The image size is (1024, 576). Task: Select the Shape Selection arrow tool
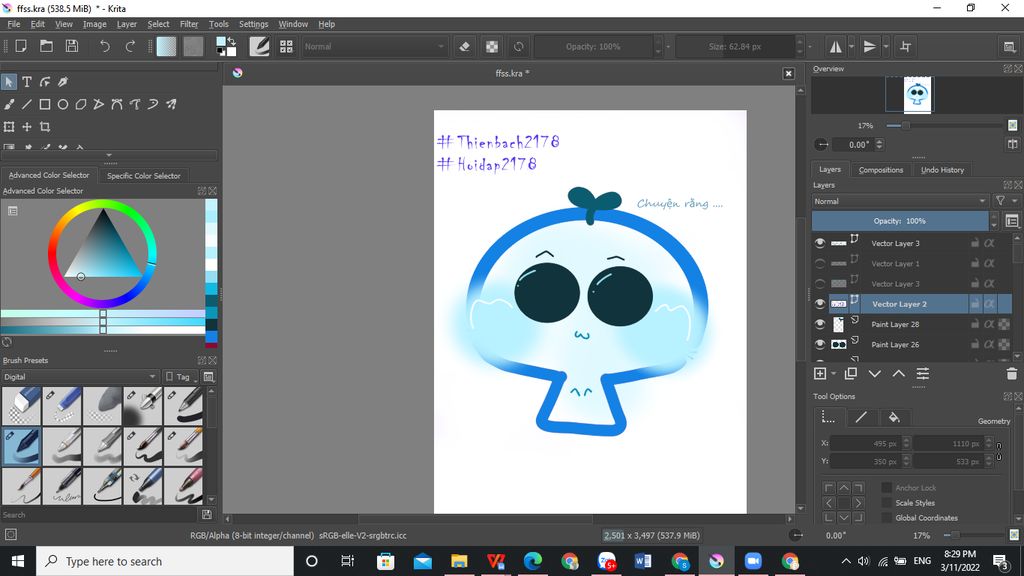click(9, 82)
